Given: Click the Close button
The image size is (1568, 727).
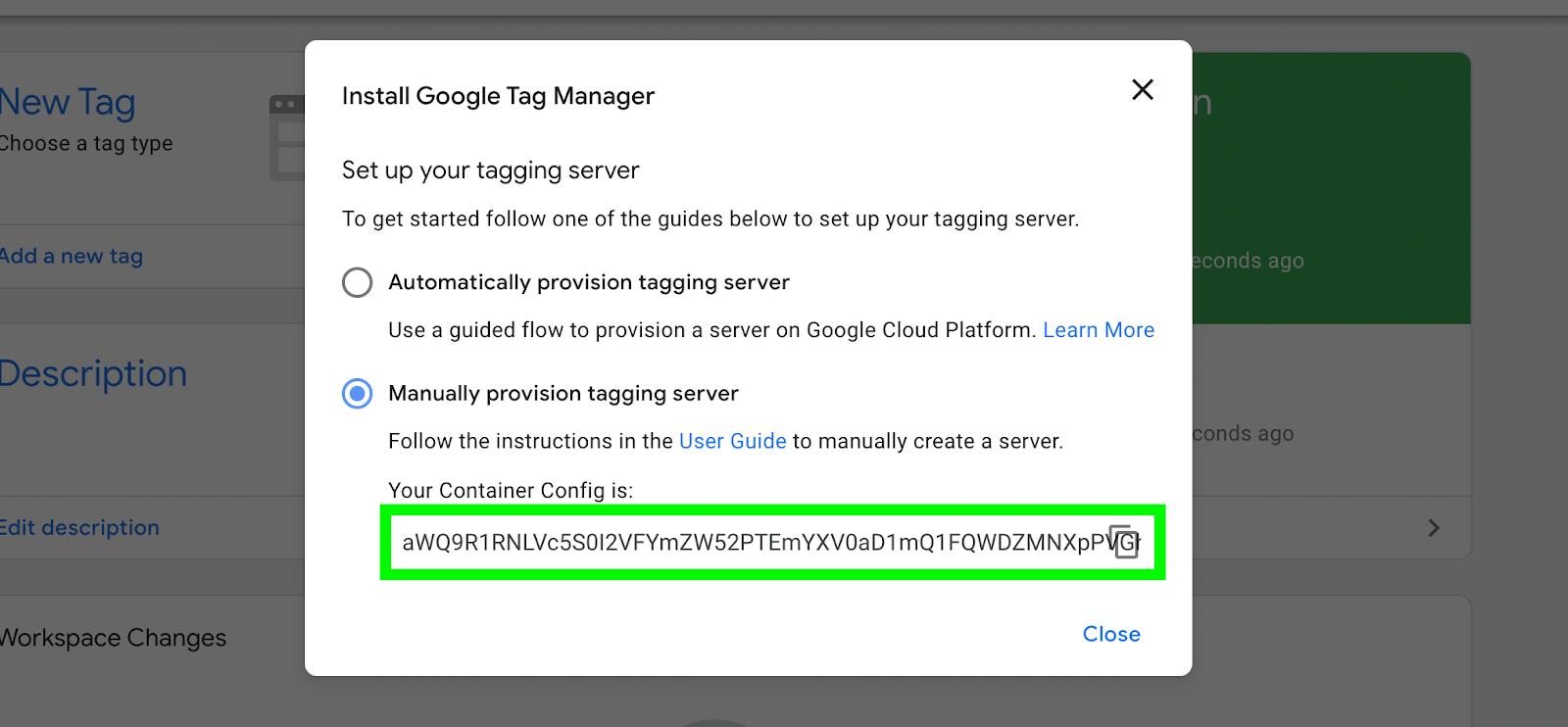Looking at the screenshot, I should point(1111,634).
